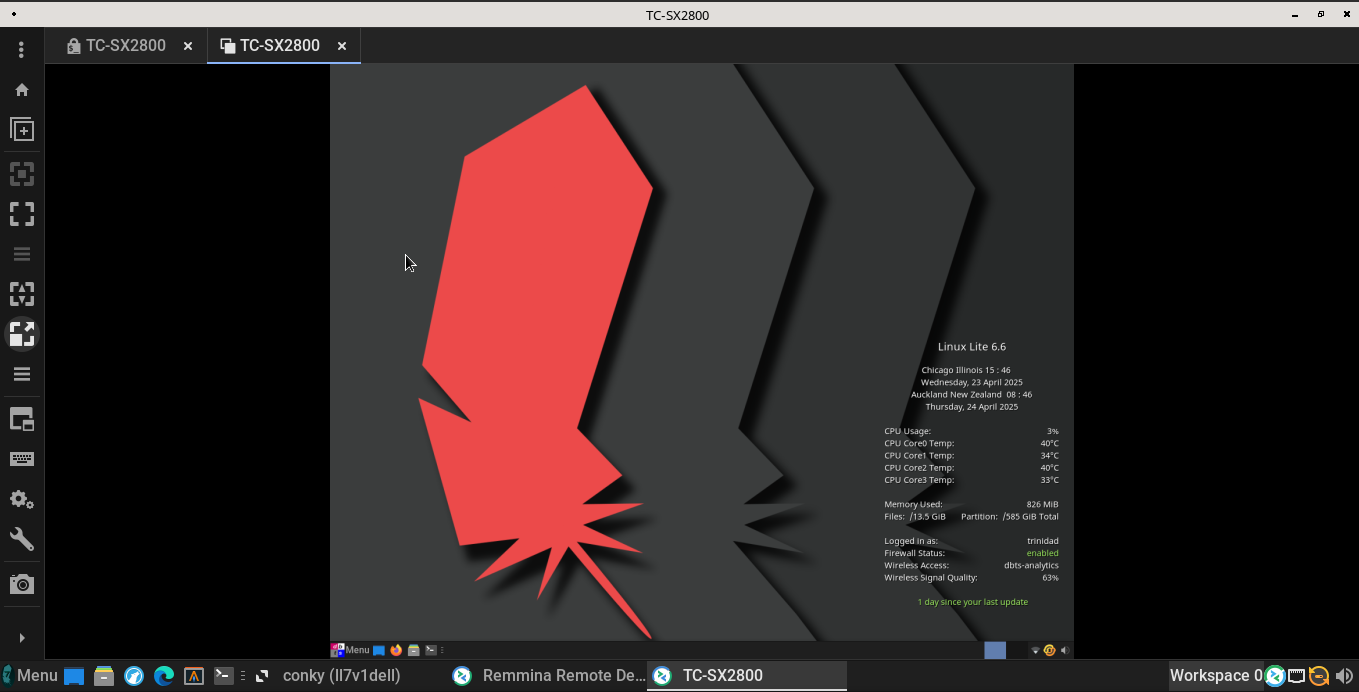
Task: Click the '1 day since your last update' text
Action: point(972,602)
